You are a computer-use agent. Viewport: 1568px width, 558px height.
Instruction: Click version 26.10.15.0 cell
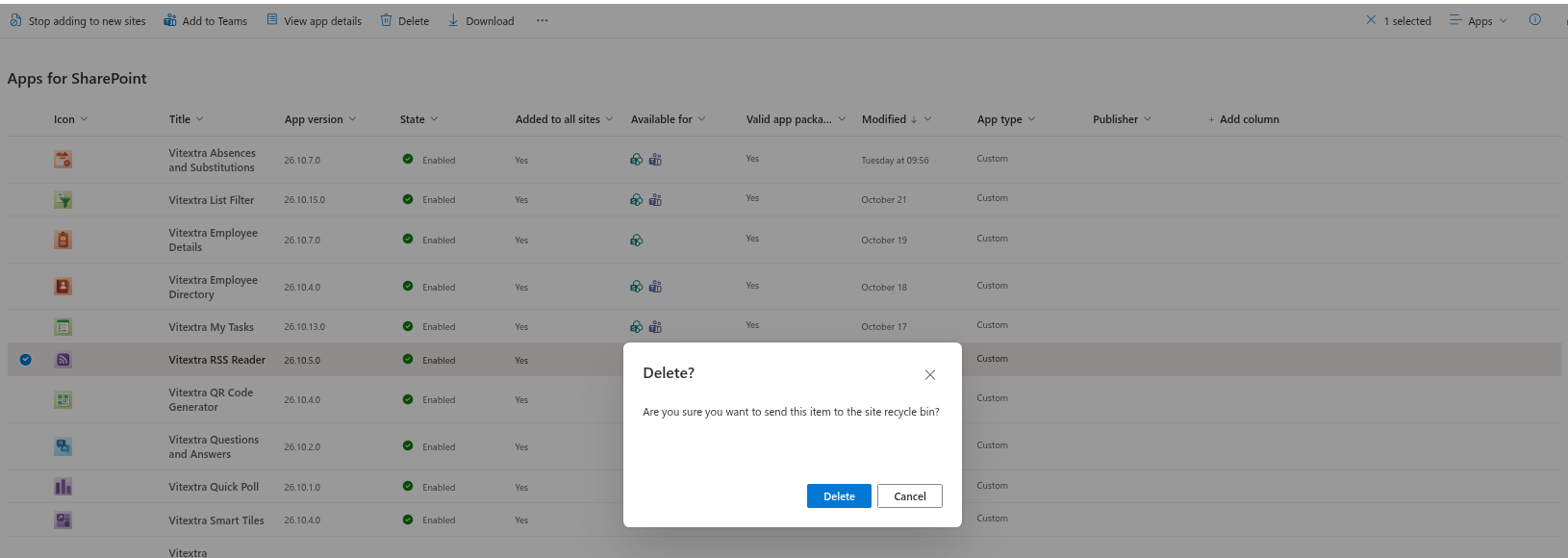point(304,200)
